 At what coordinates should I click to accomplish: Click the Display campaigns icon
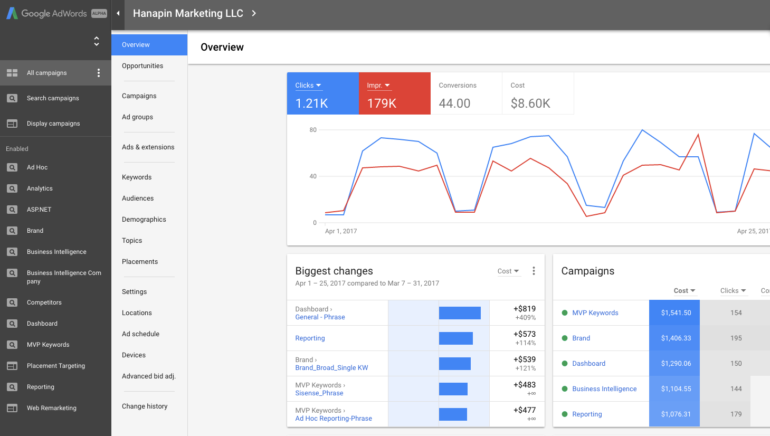[x=12, y=124]
